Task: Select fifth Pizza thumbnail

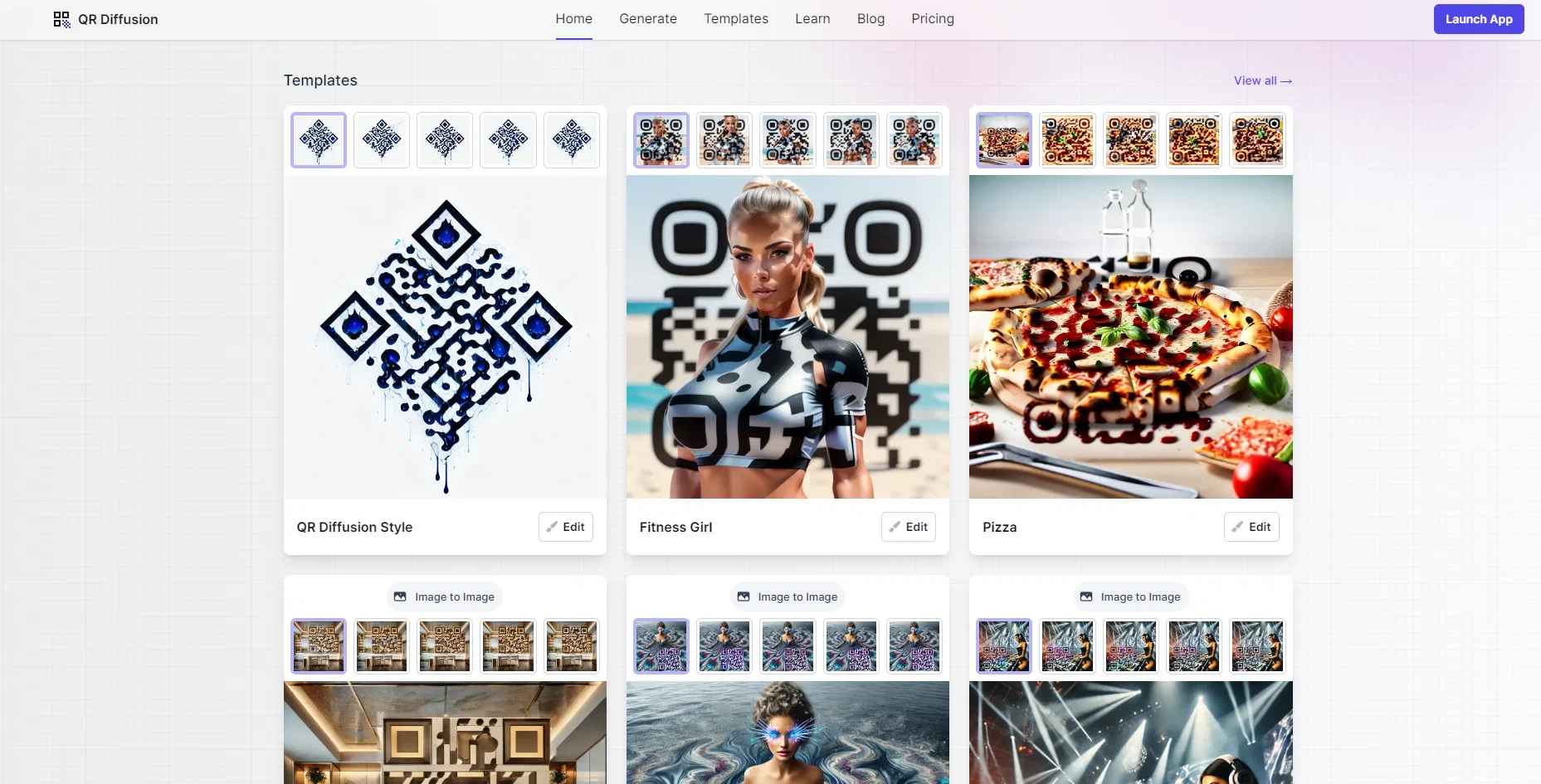Action: 1258,140
